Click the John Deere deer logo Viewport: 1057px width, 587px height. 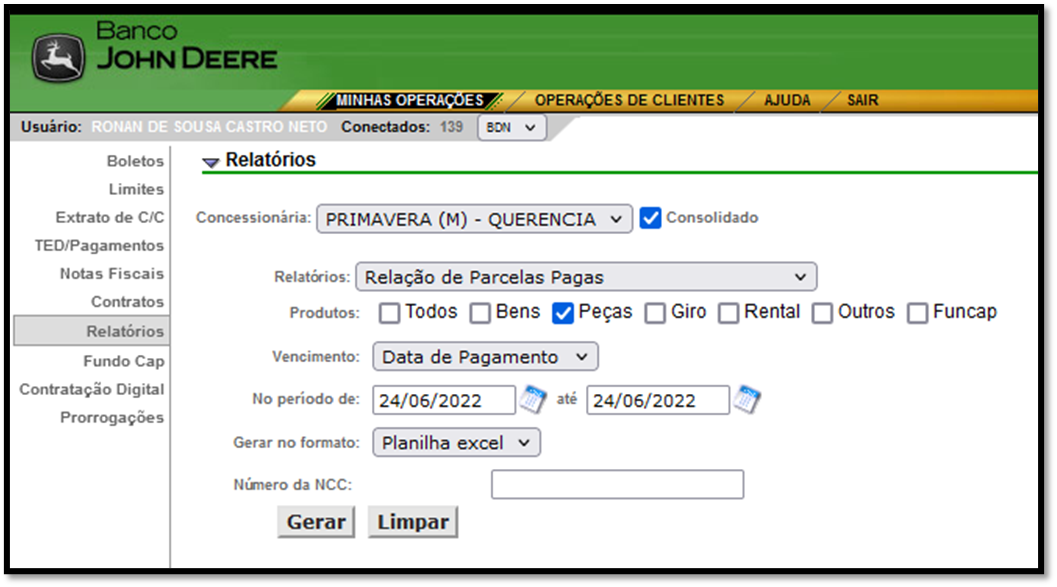[59, 59]
